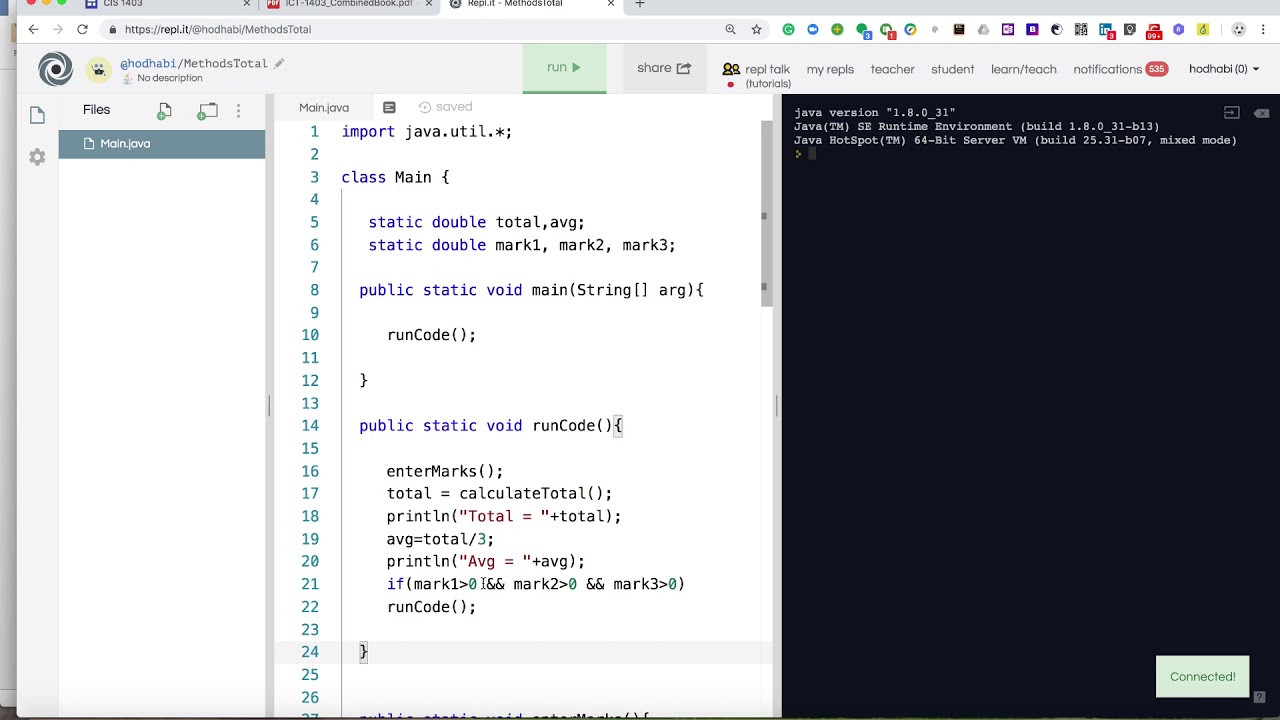Open the learn/teach page

[1023, 69]
